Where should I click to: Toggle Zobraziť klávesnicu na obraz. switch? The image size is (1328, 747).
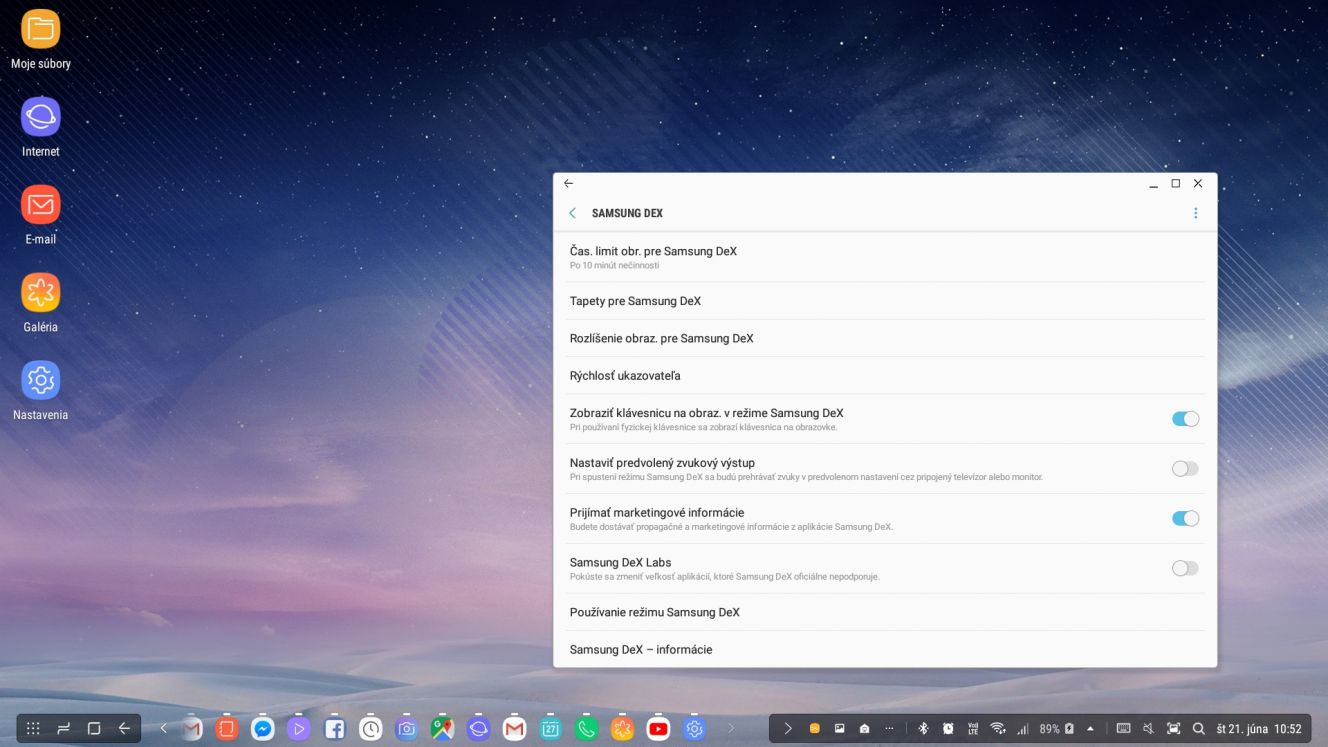point(1185,419)
